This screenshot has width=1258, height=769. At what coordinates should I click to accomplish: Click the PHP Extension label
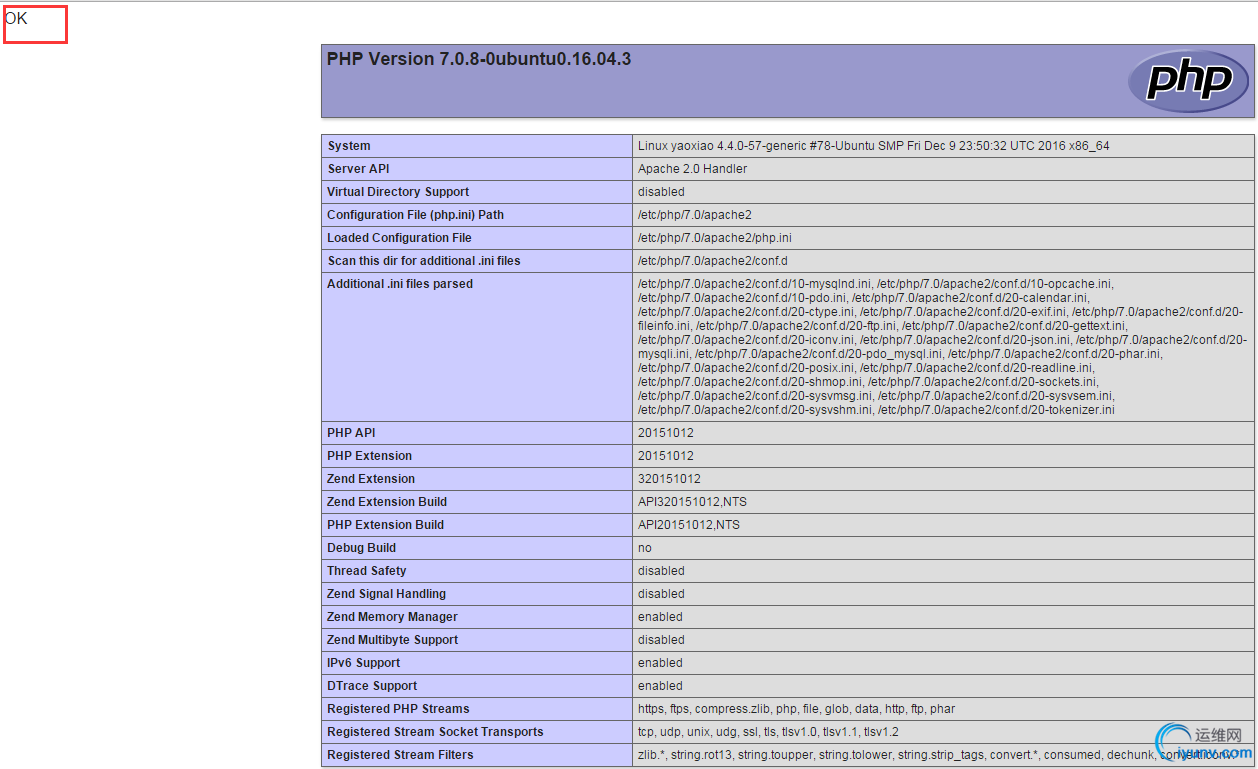pos(369,456)
